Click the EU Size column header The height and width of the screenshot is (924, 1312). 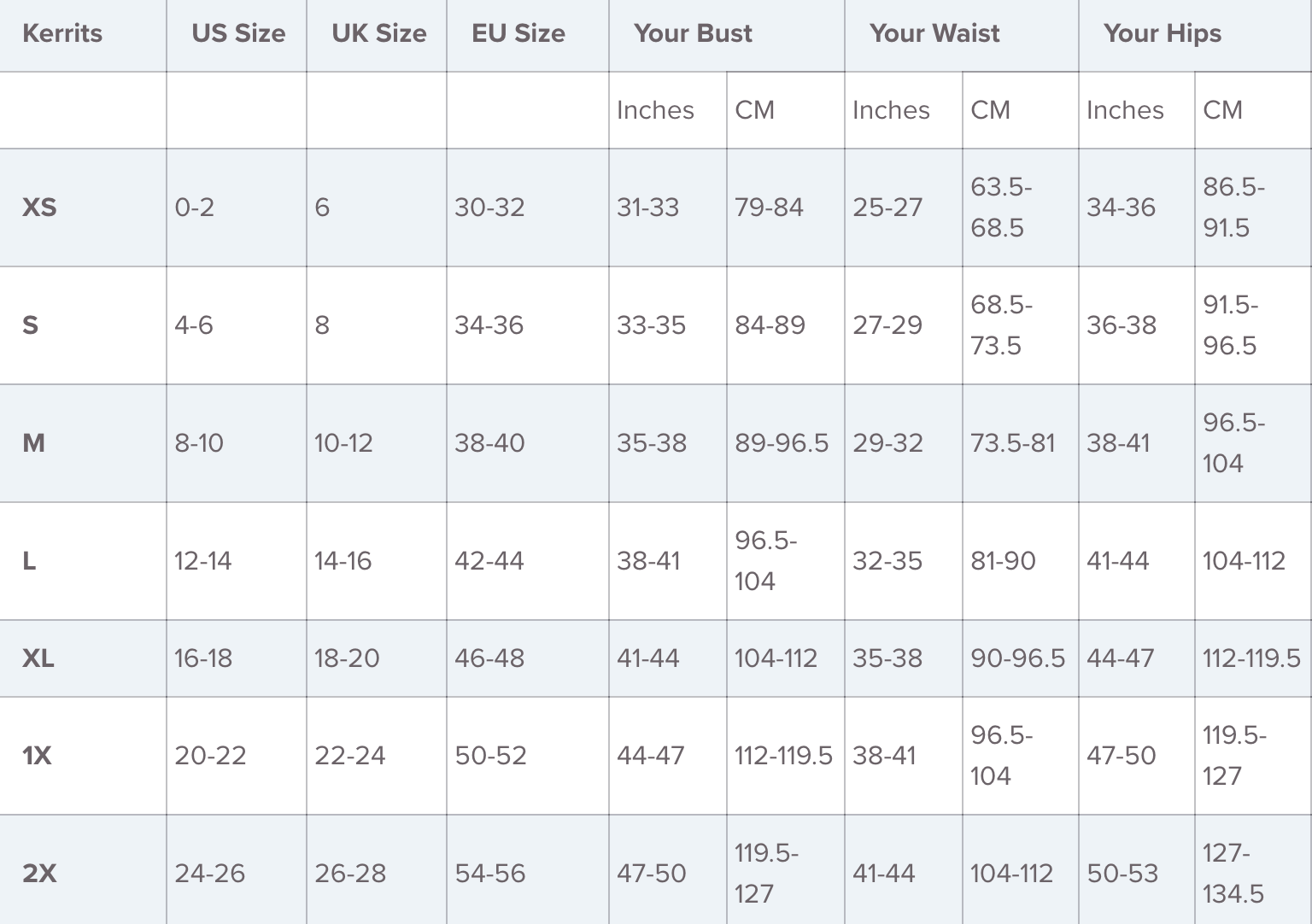coord(518,33)
